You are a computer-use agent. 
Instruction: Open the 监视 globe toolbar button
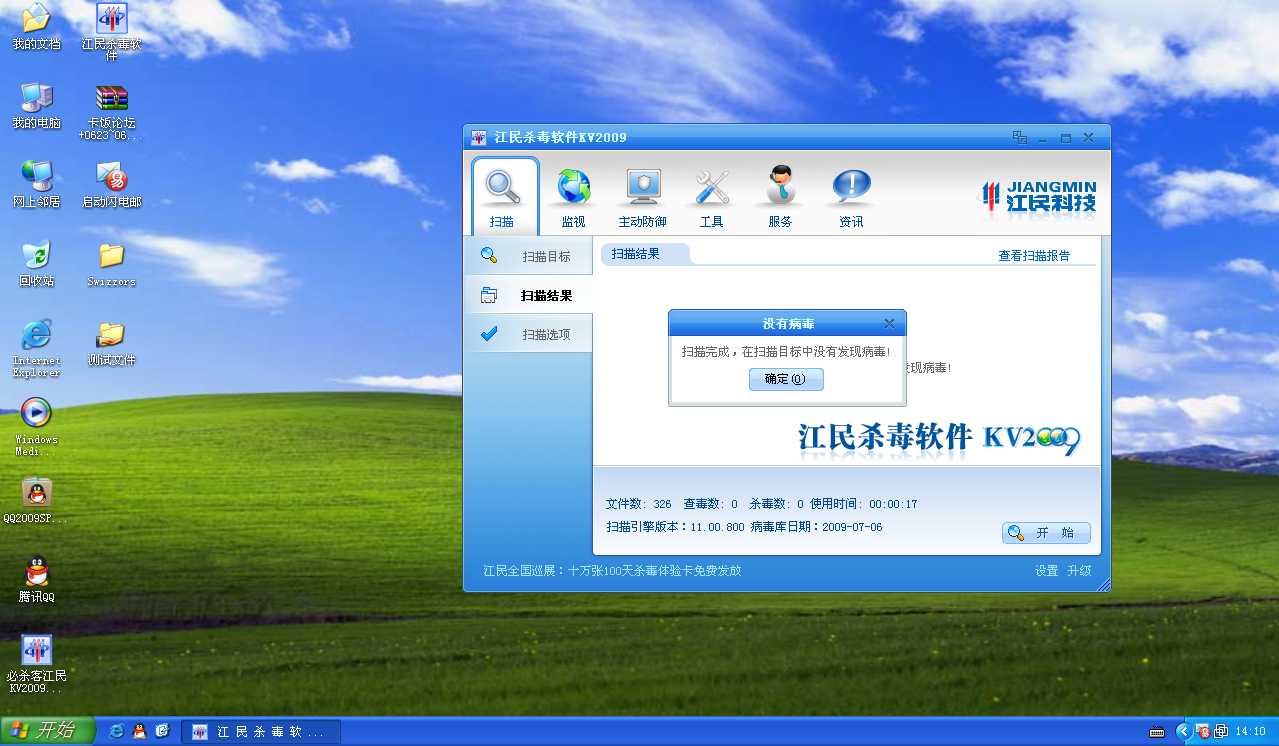click(x=573, y=197)
